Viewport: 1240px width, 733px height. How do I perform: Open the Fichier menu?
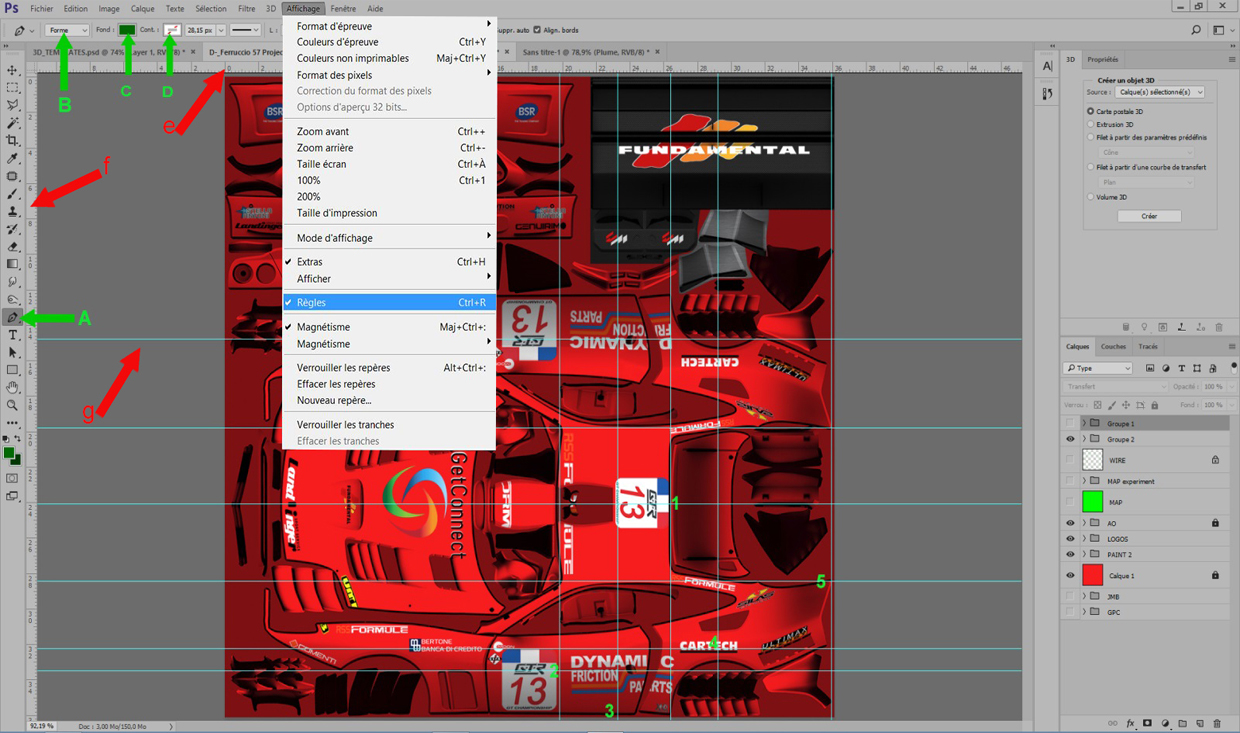[x=42, y=8]
